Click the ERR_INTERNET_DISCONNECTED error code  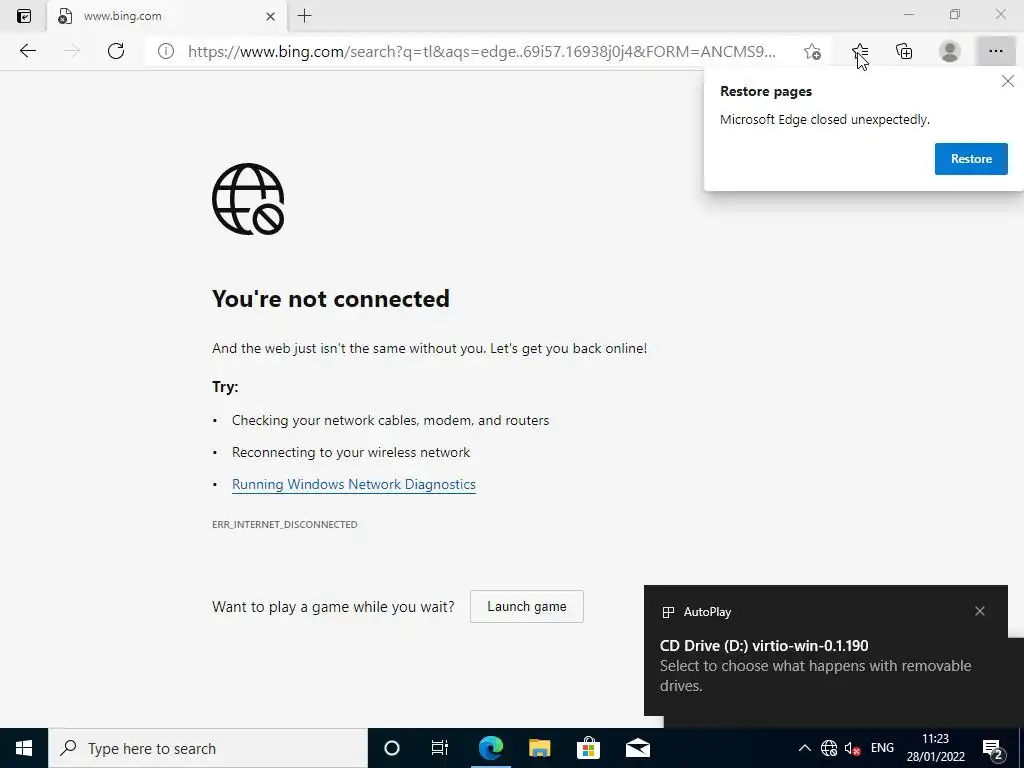(285, 524)
